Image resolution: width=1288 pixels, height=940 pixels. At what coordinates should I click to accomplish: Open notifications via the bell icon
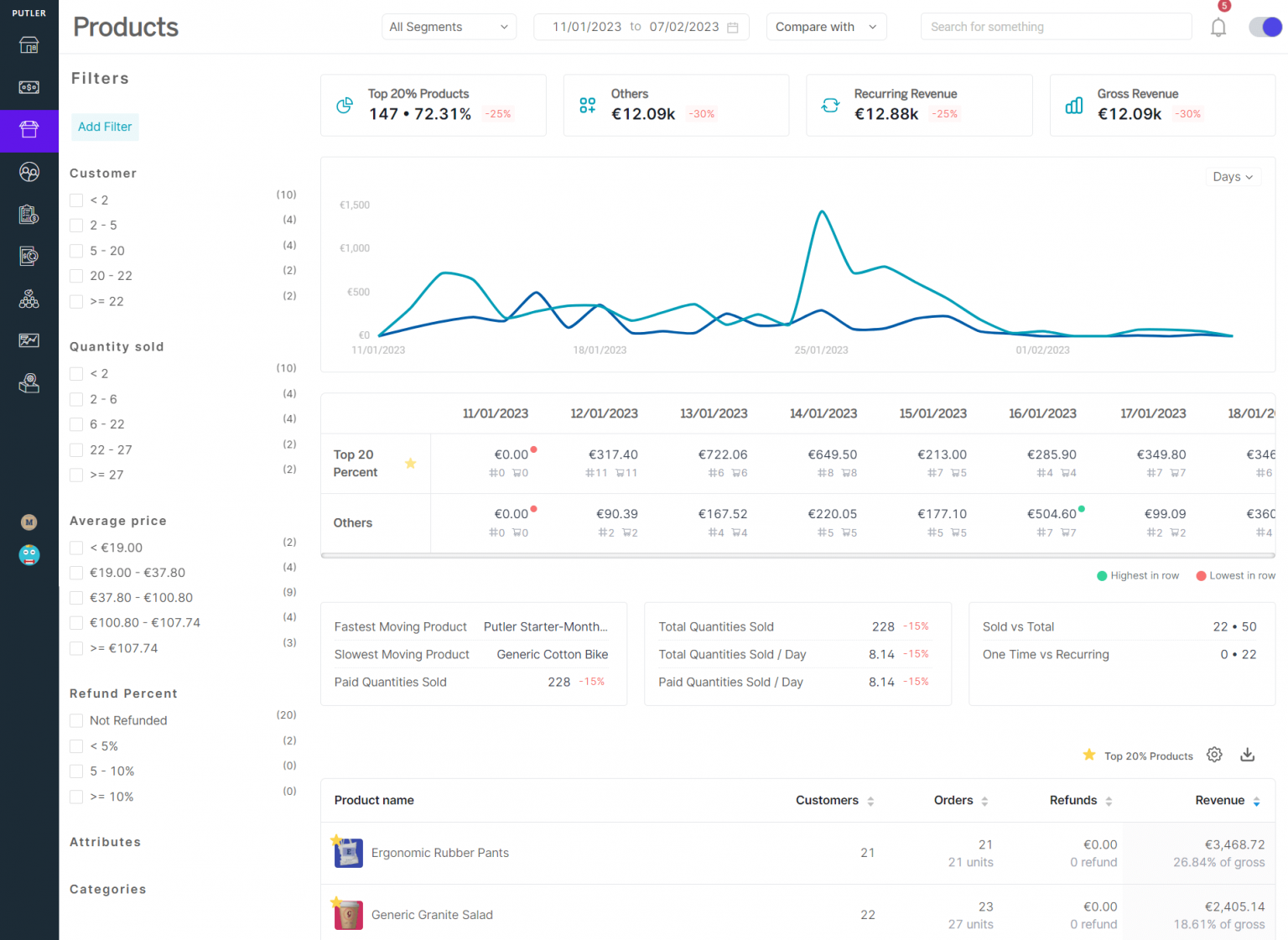(x=1218, y=27)
